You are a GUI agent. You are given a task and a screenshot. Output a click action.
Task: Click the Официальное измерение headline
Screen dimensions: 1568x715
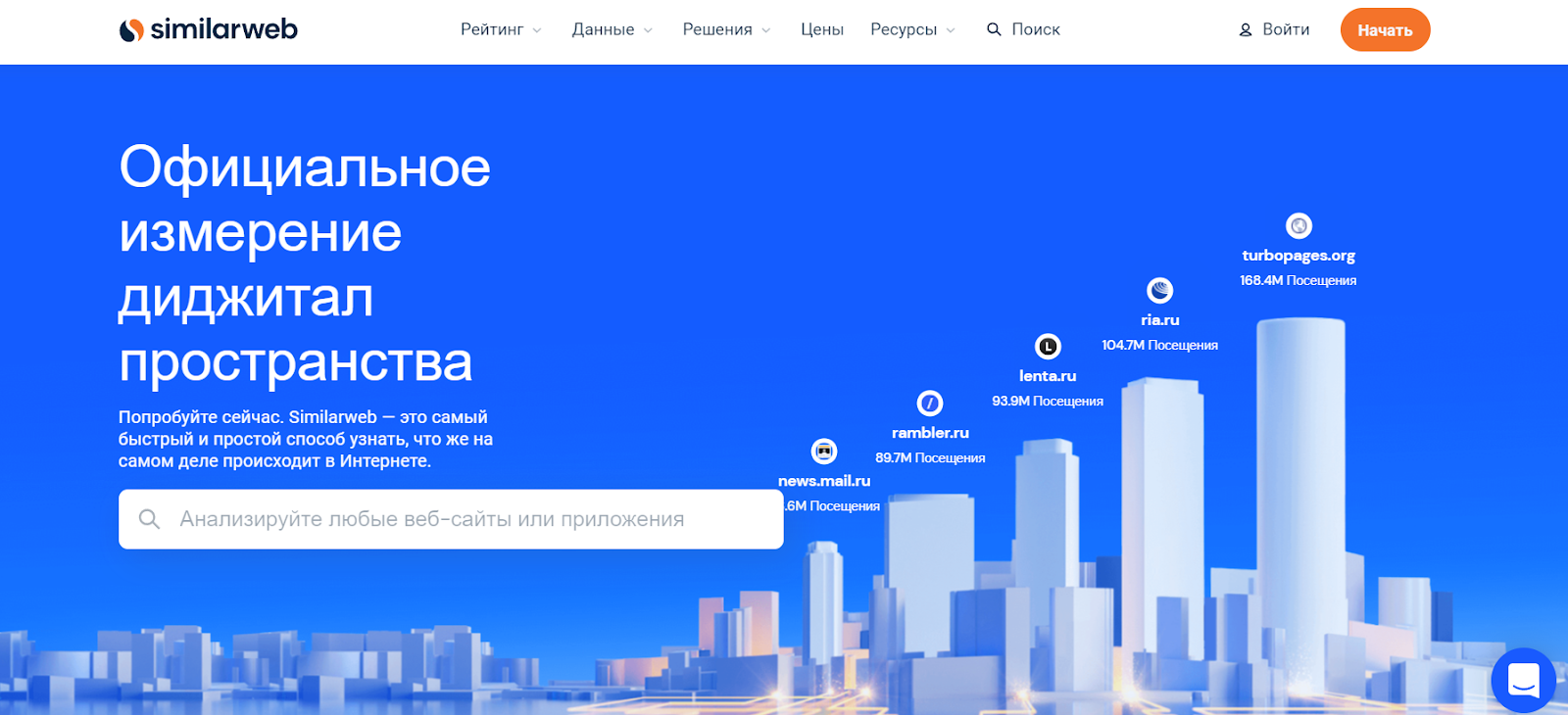pyautogui.click(x=305, y=264)
